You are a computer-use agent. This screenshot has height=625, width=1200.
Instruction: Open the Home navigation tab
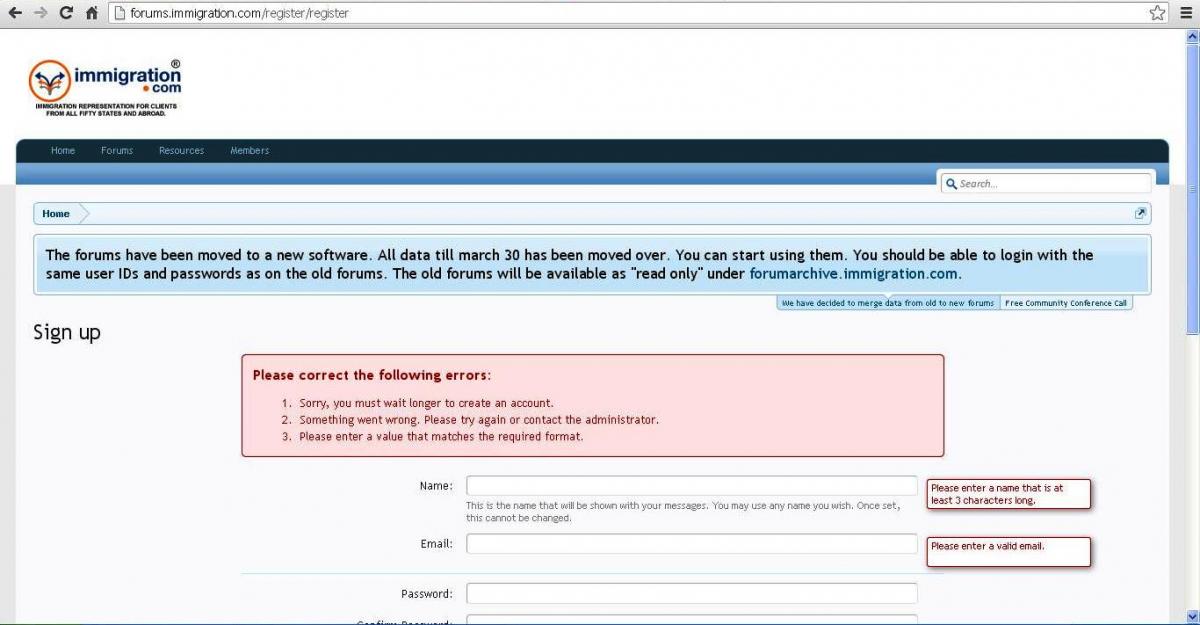pyautogui.click(x=63, y=151)
